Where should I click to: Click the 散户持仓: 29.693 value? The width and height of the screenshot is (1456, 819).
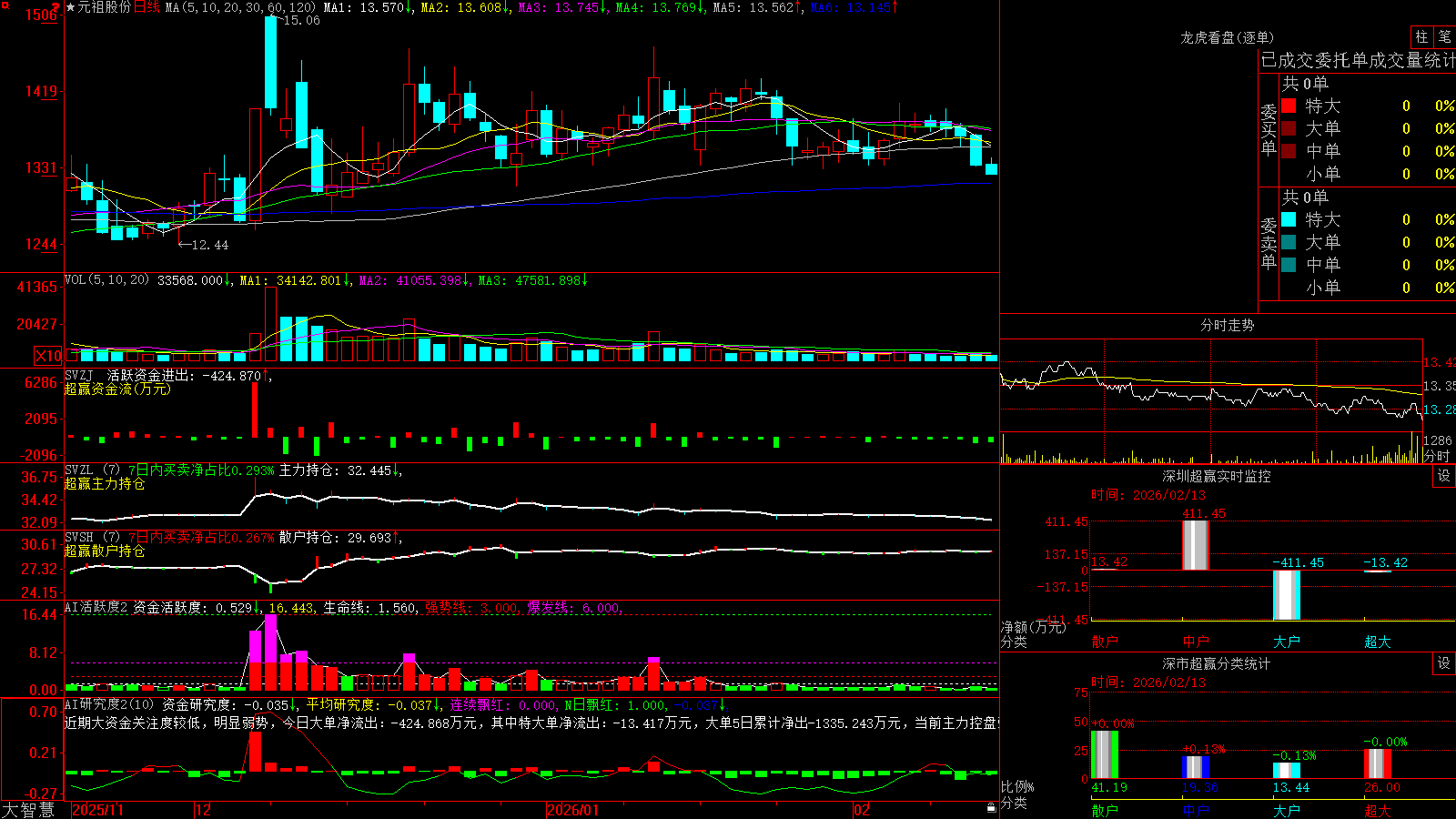pos(335,538)
